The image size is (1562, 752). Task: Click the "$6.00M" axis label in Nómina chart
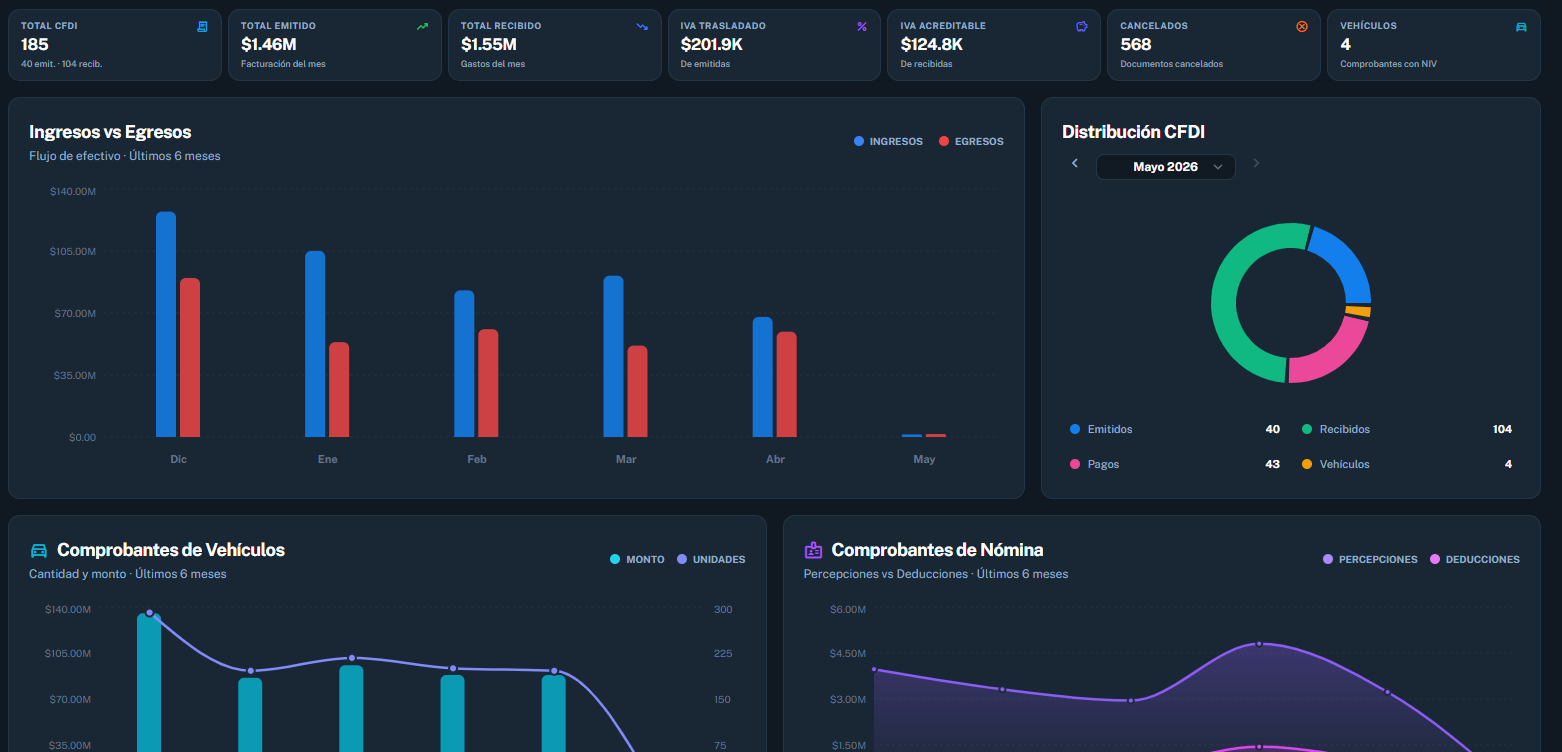[x=849, y=610]
